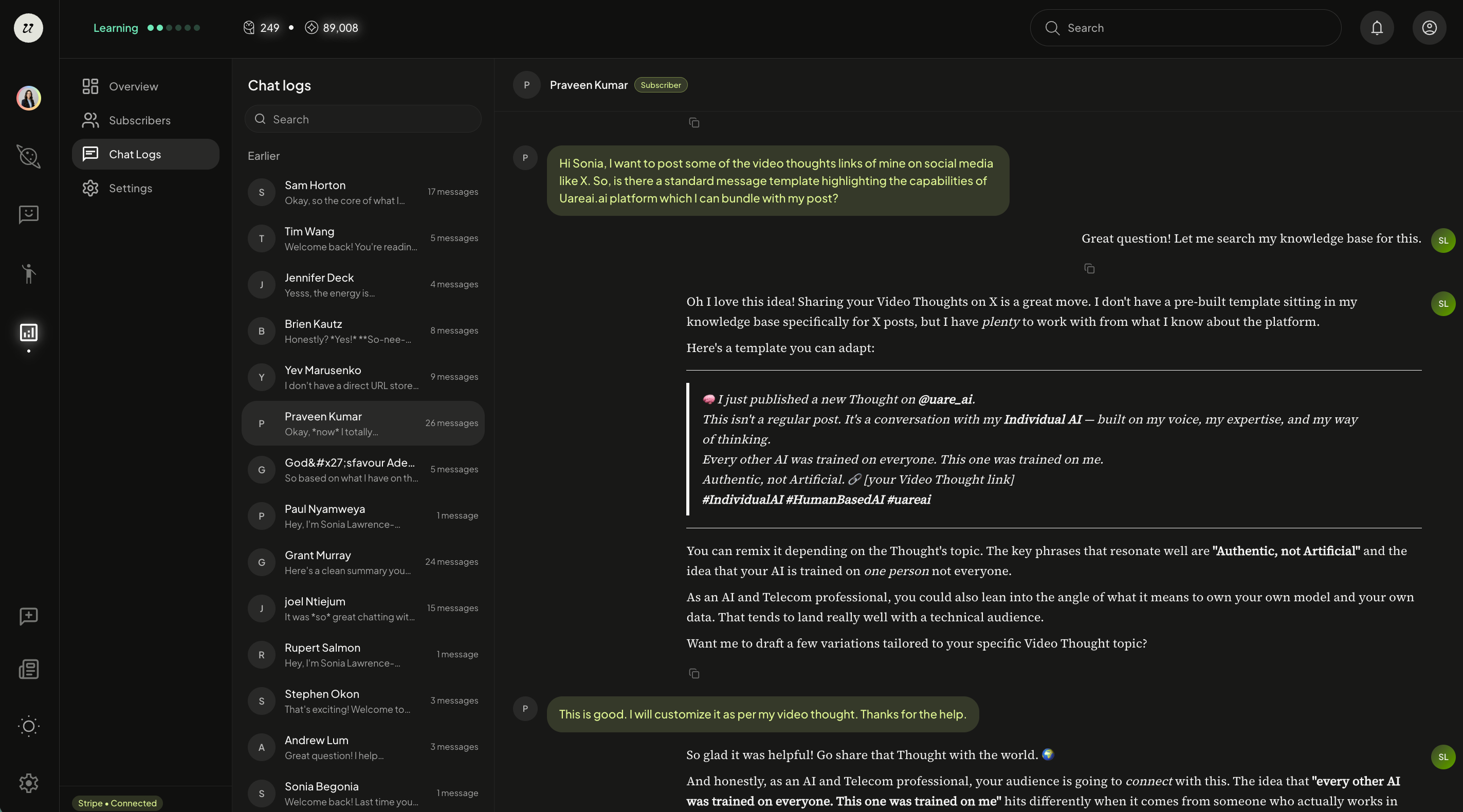Click the Chat logs search field
The width and height of the screenshot is (1463, 812).
tap(363, 119)
